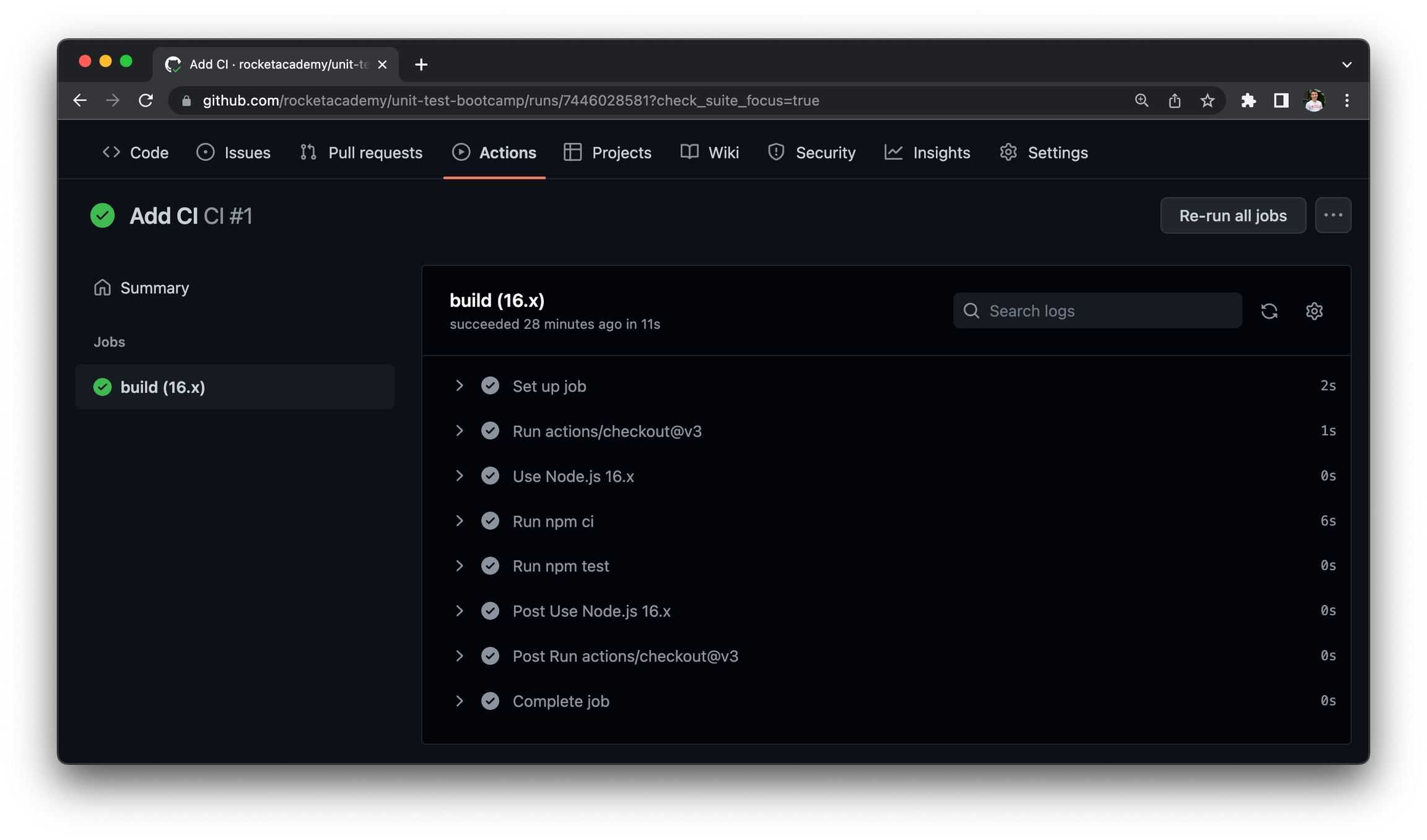Screen dimensions: 1427x840
Task: Expand the Complete job step
Action: [x=459, y=701]
